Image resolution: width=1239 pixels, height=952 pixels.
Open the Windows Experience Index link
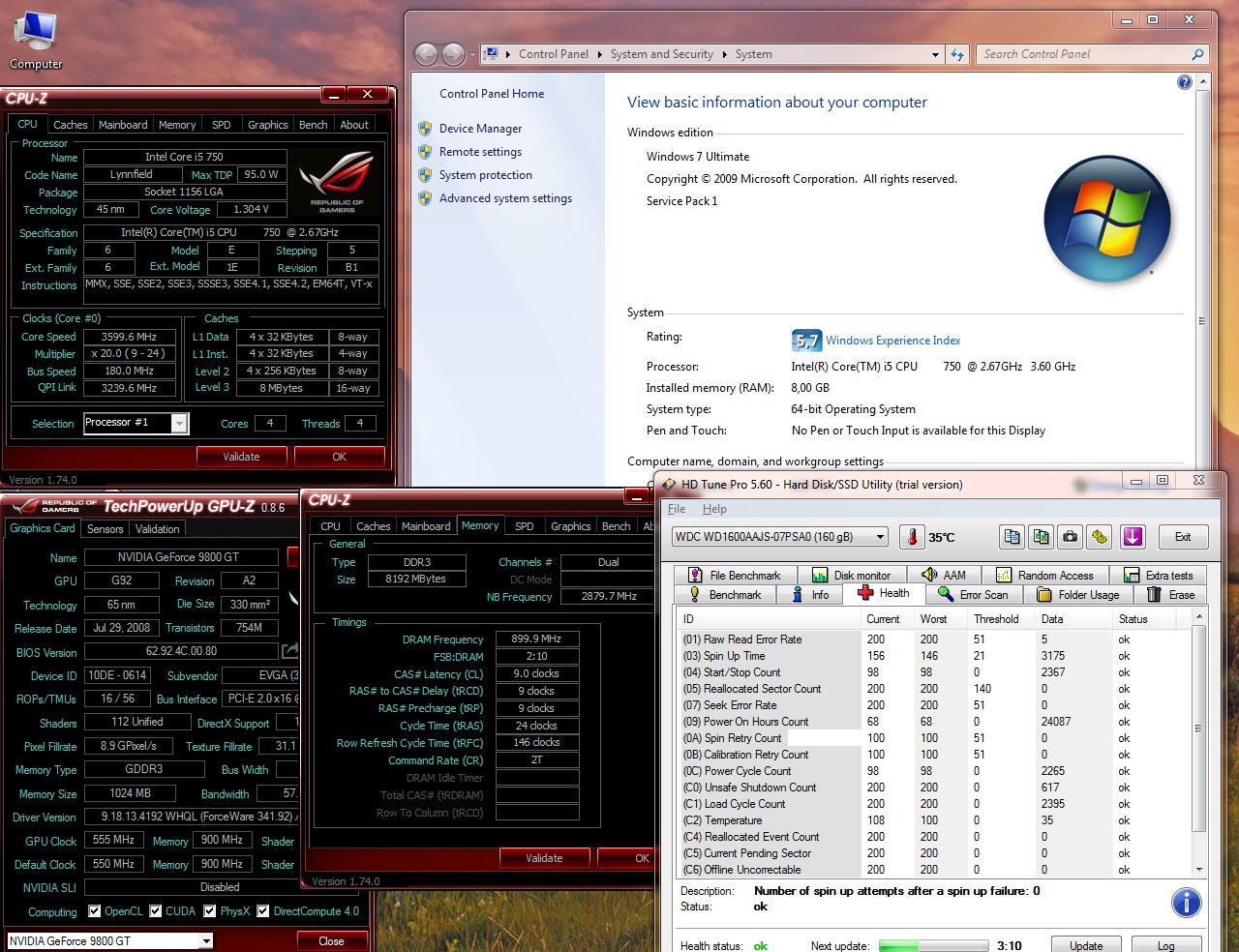tap(892, 341)
